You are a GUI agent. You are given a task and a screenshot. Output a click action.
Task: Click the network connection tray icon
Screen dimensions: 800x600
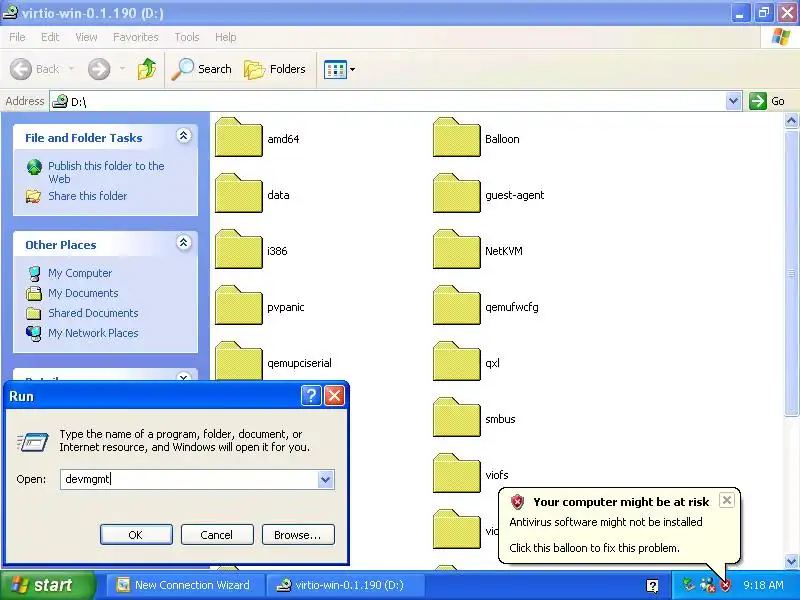point(707,585)
